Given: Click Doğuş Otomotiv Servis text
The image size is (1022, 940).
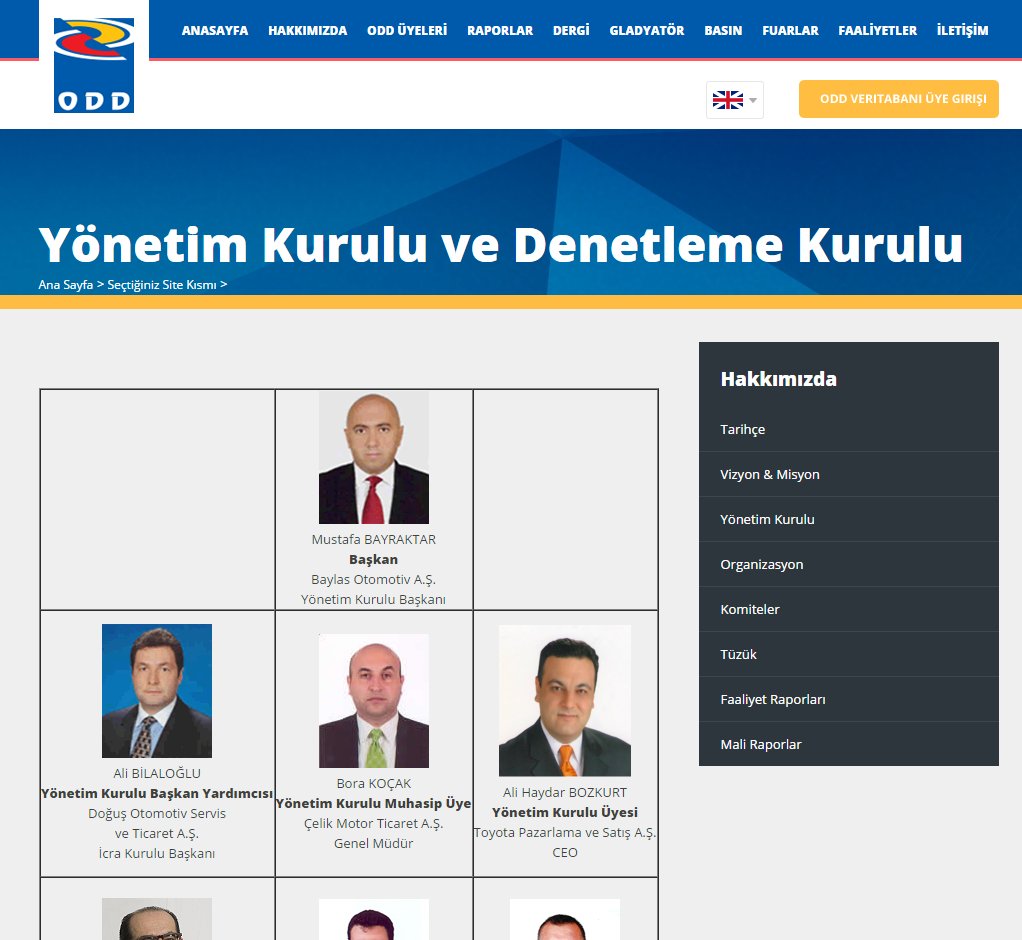Looking at the screenshot, I should 157,814.
